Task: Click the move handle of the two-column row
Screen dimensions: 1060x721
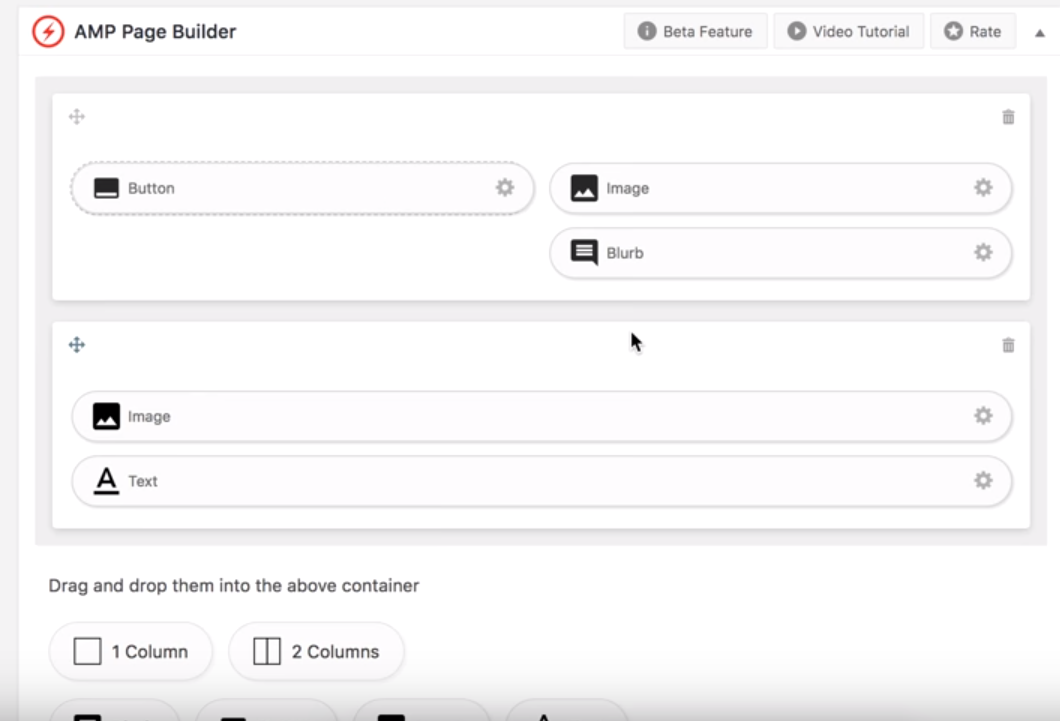Action: (x=77, y=117)
